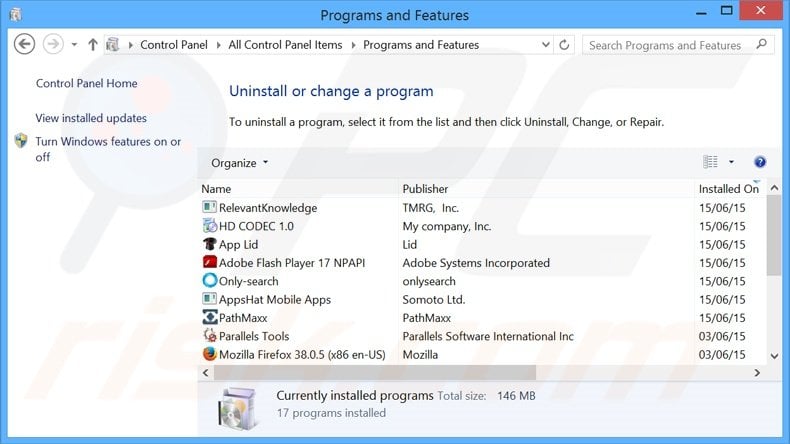Click the horizontal scrollbar right arrow
790x444 pixels.
coord(757,372)
